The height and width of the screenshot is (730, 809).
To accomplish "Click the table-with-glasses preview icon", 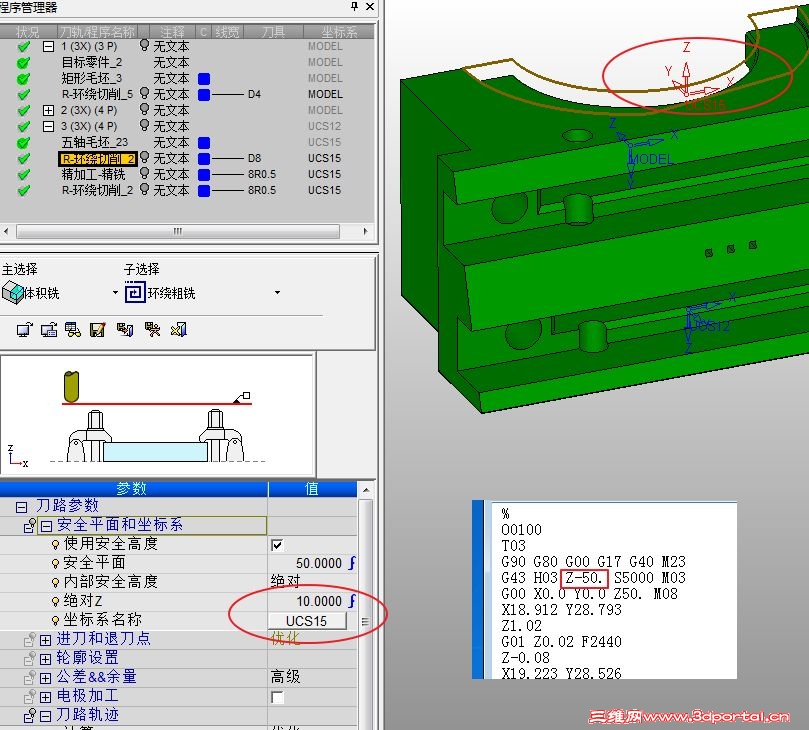I will point(73,329).
